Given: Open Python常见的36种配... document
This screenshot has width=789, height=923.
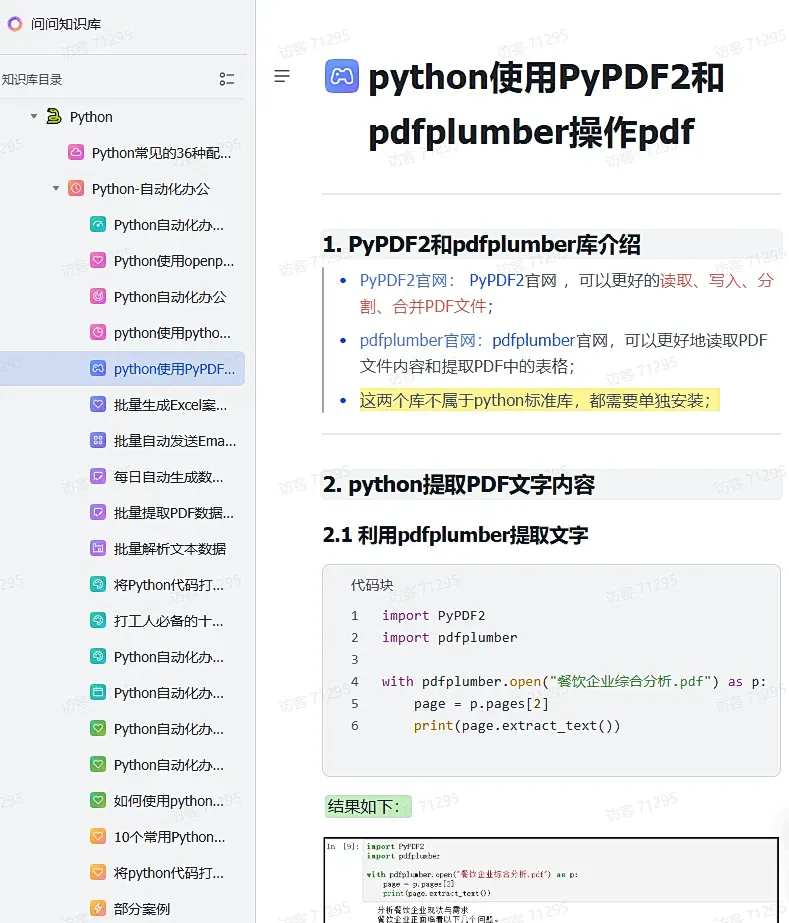Looking at the screenshot, I should (161, 153).
